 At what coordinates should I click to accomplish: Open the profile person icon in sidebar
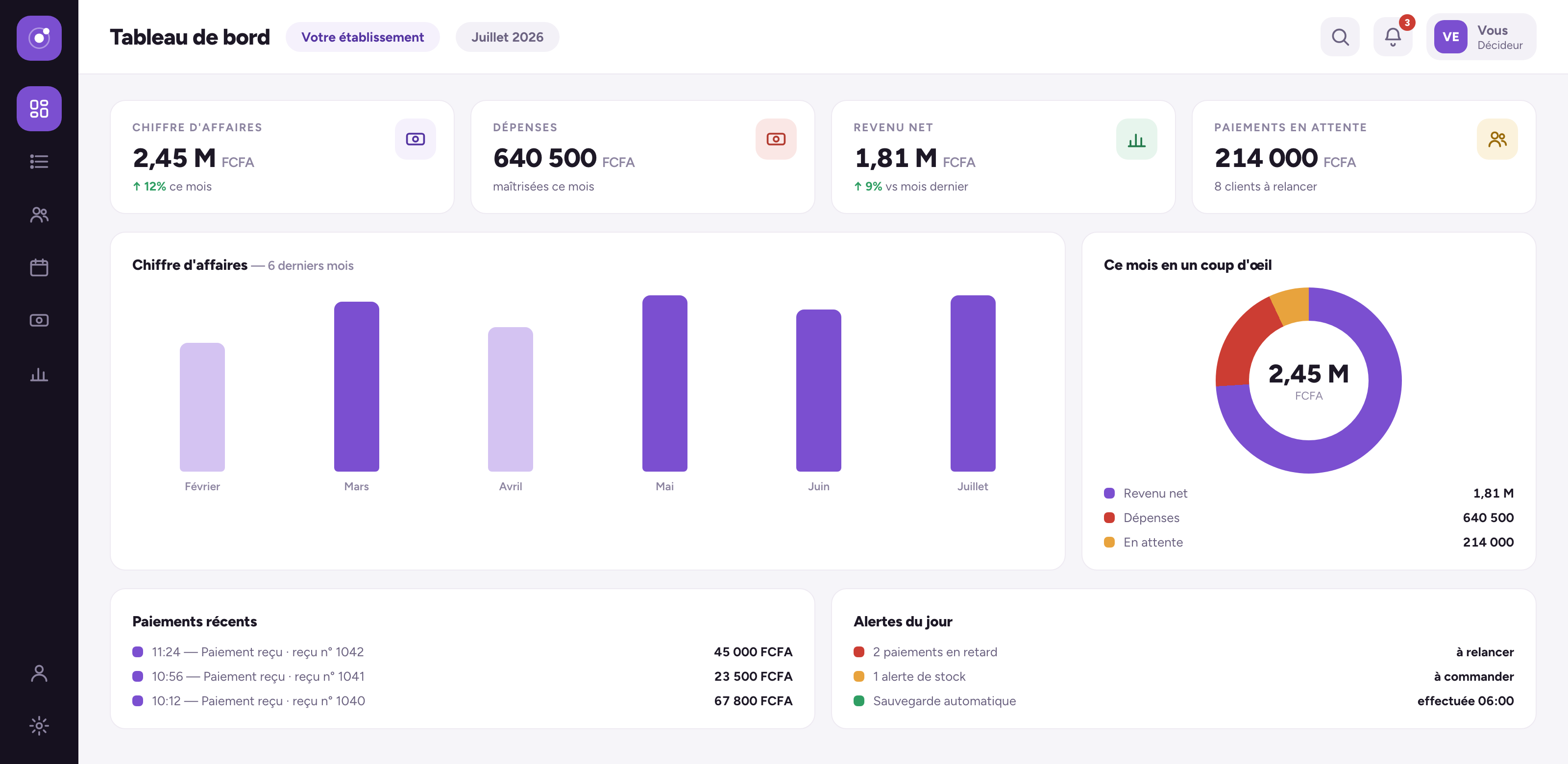(x=39, y=673)
